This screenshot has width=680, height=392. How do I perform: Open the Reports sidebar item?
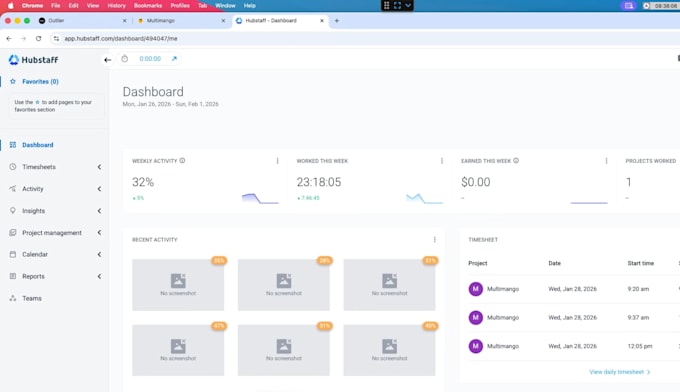(x=33, y=276)
